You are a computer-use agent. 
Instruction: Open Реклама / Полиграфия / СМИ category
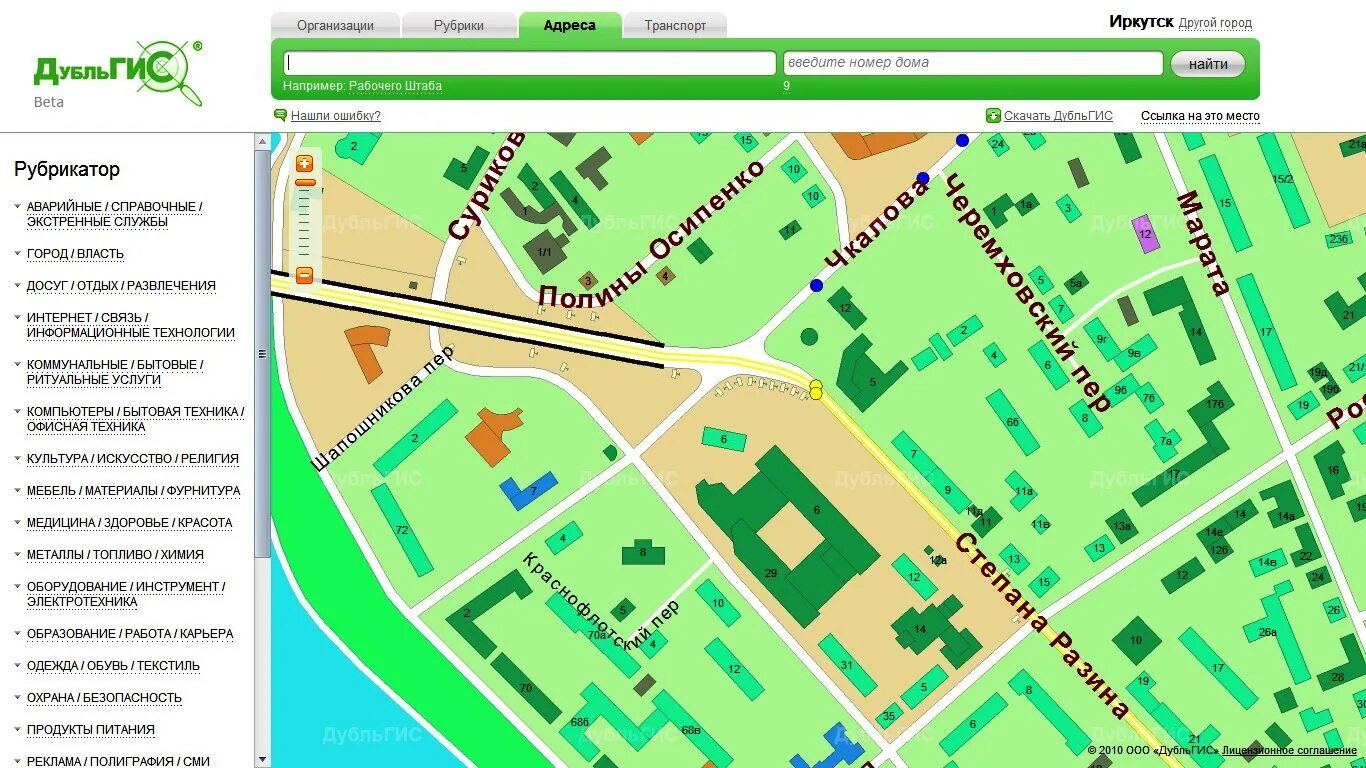(x=118, y=762)
